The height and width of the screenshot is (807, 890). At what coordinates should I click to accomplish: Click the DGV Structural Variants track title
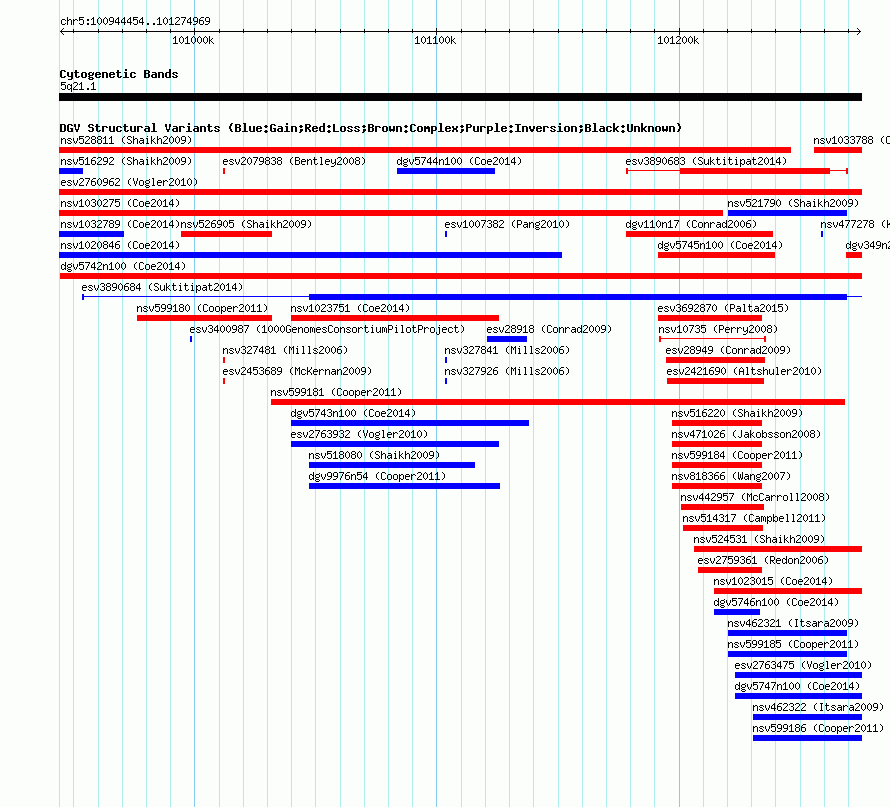pyautogui.click(x=371, y=128)
